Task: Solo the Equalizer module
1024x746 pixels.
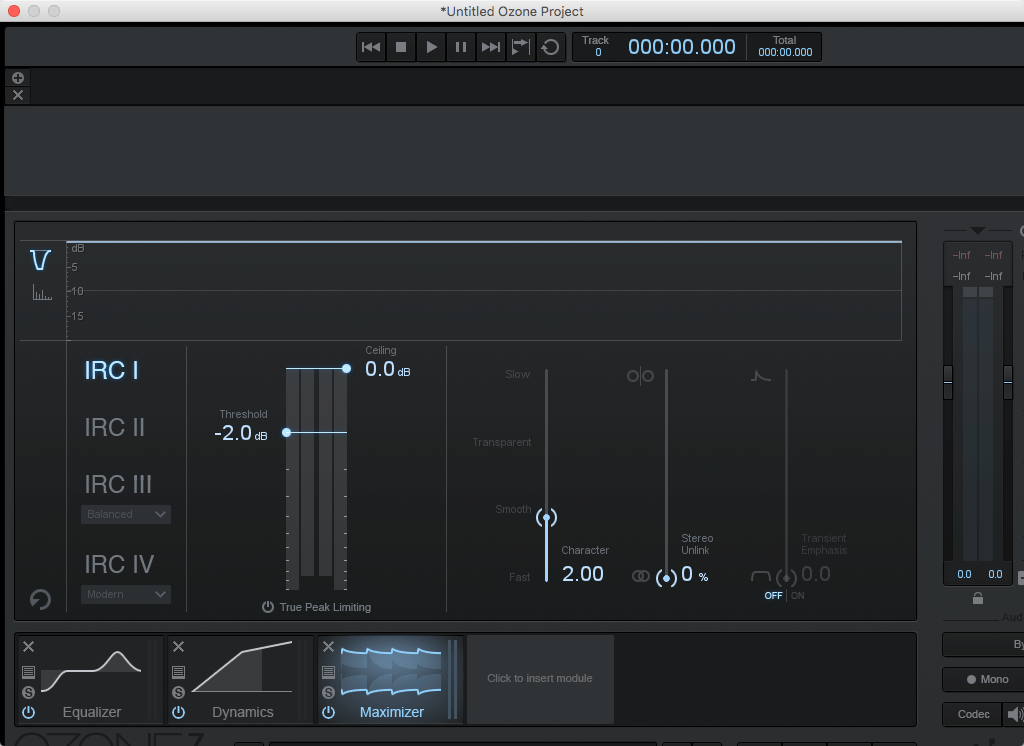Action: tap(28, 692)
